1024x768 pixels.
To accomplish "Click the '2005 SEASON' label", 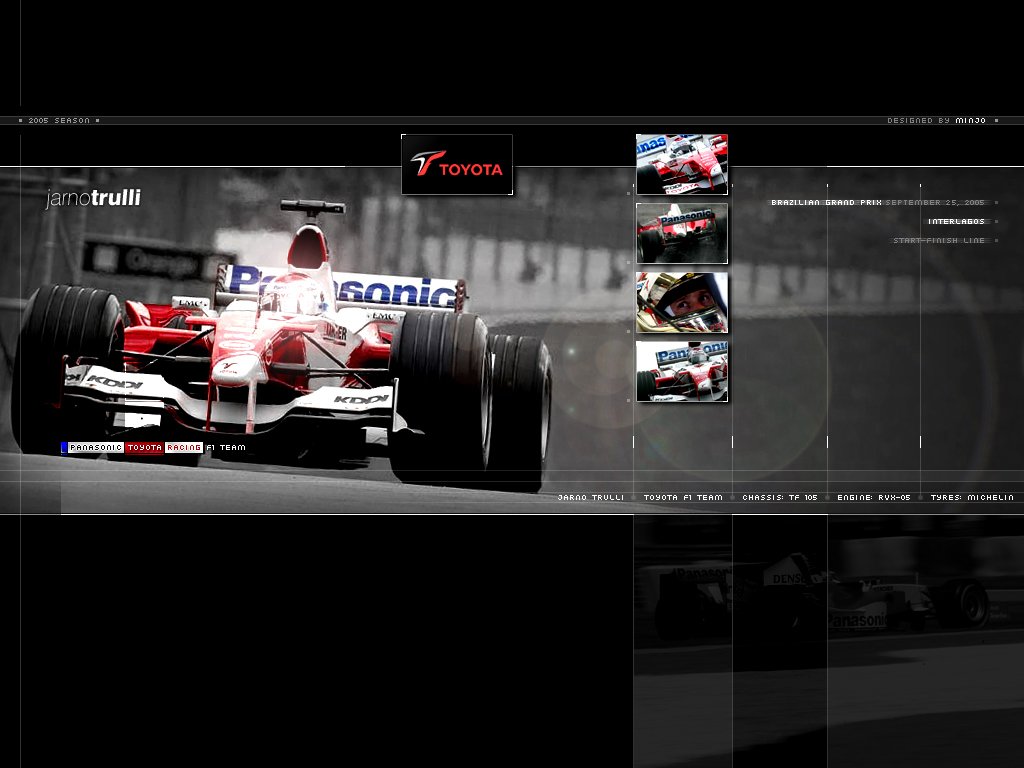I will tap(59, 121).
